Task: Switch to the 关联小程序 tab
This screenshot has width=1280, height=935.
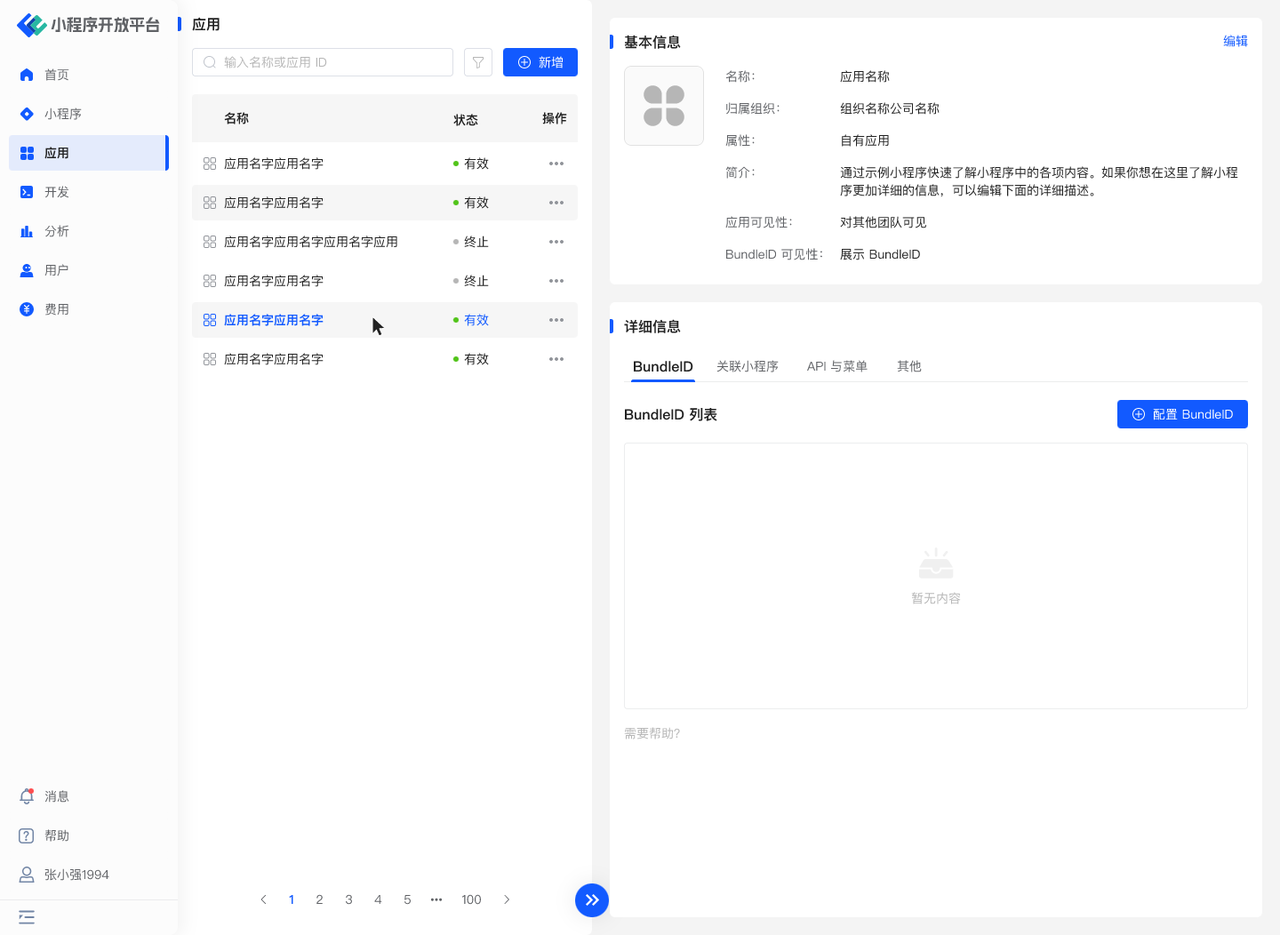Action: coord(747,366)
